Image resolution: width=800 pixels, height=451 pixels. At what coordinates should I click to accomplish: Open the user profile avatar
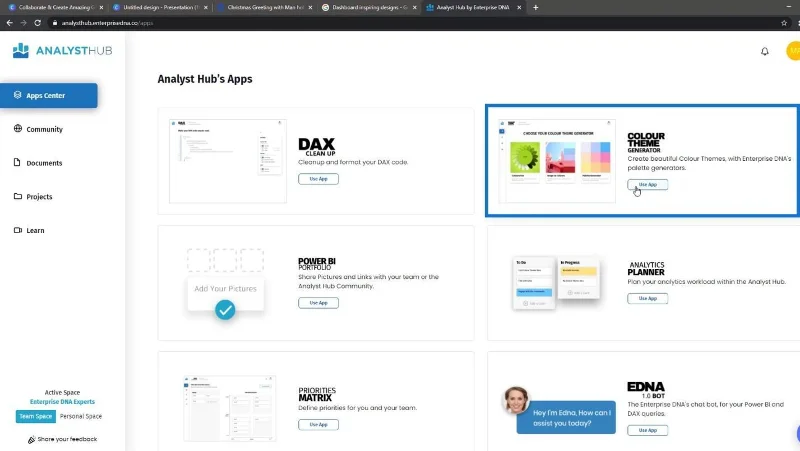[x=793, y=51]
